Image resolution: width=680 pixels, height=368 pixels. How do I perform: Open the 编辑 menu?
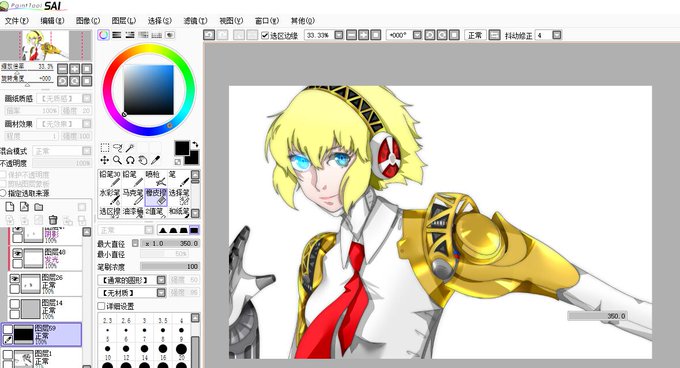tap(52, 20)
